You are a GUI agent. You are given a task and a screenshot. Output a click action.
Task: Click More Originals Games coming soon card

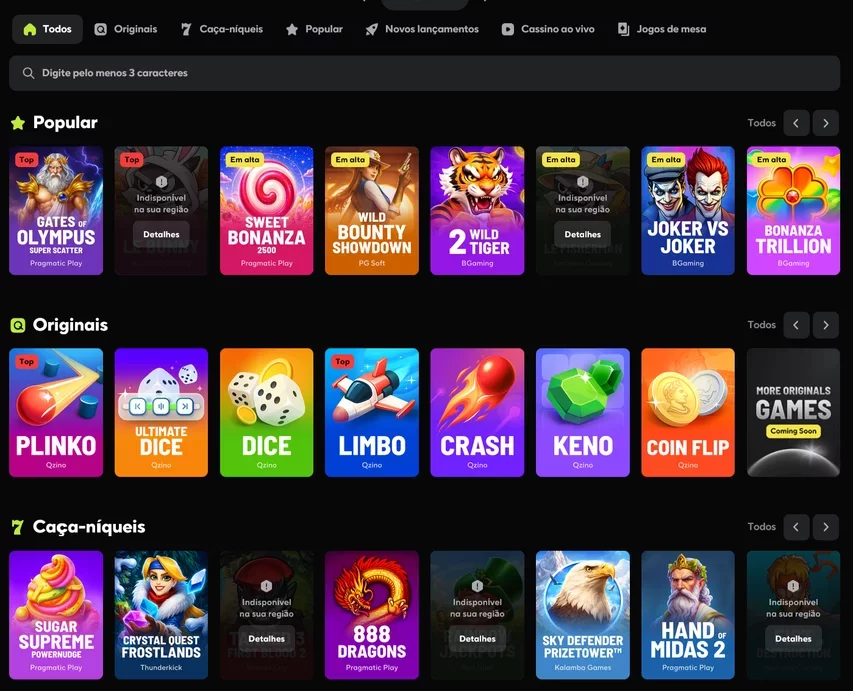point(793,412)
